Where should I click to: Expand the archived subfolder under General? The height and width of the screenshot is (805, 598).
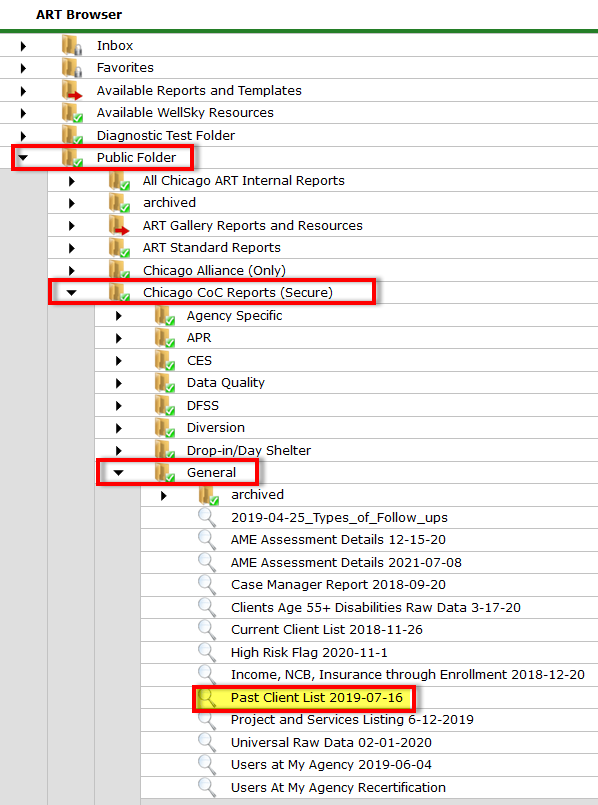163,495
